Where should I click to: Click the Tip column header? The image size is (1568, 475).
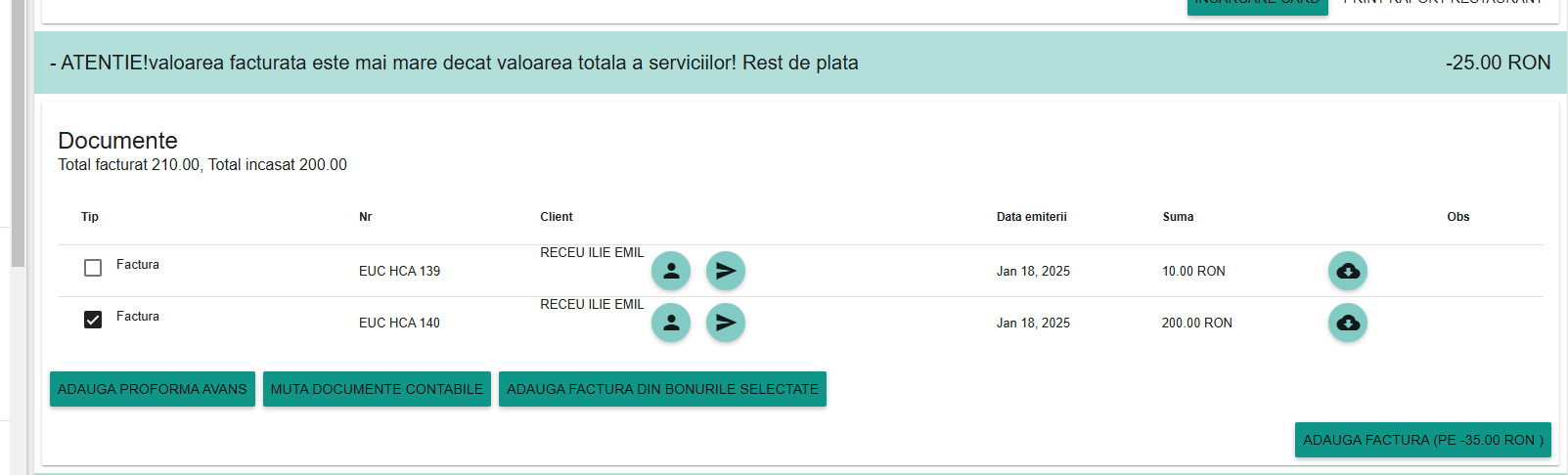click(90, 217)
